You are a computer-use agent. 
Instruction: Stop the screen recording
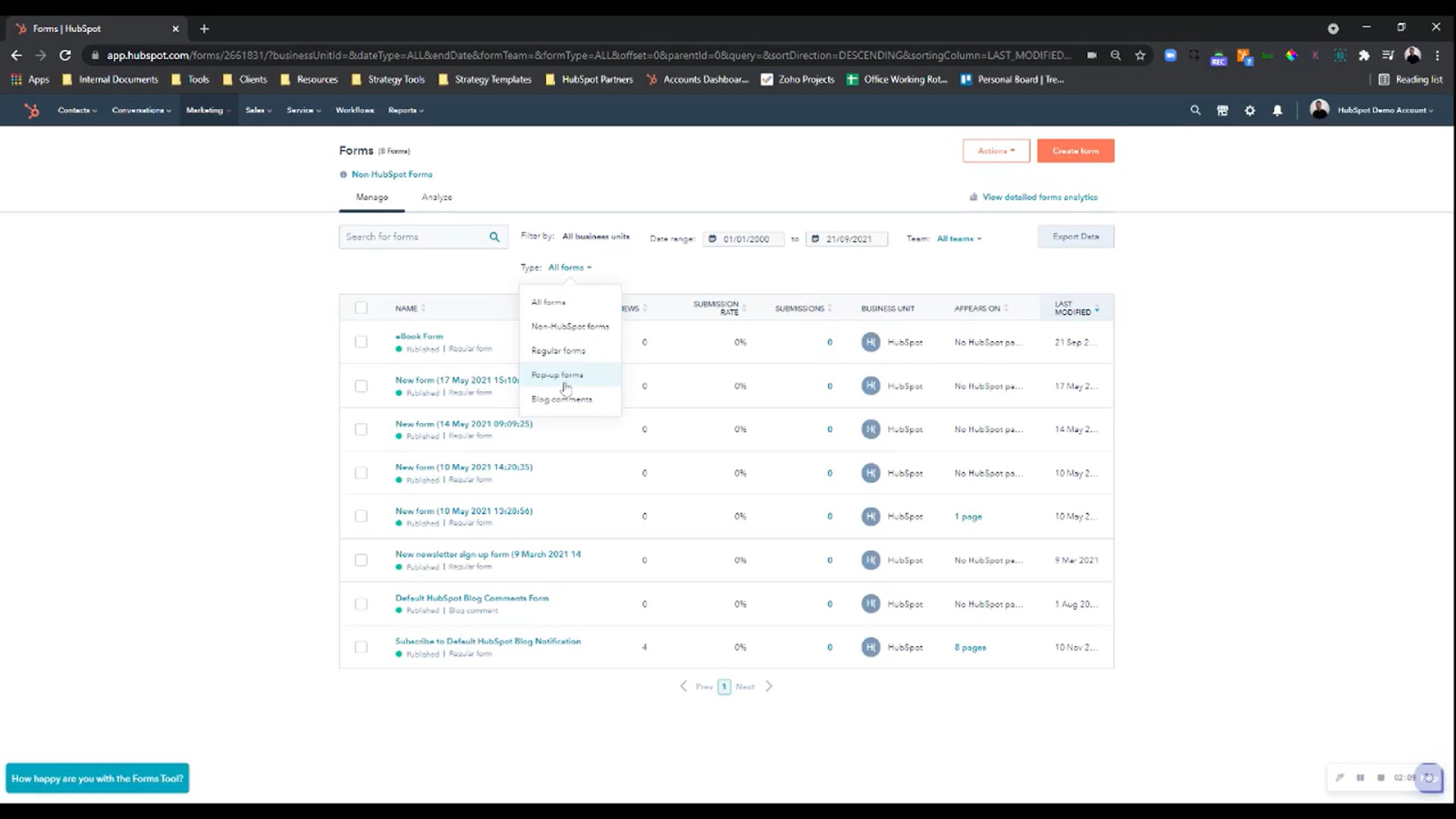1382,777
